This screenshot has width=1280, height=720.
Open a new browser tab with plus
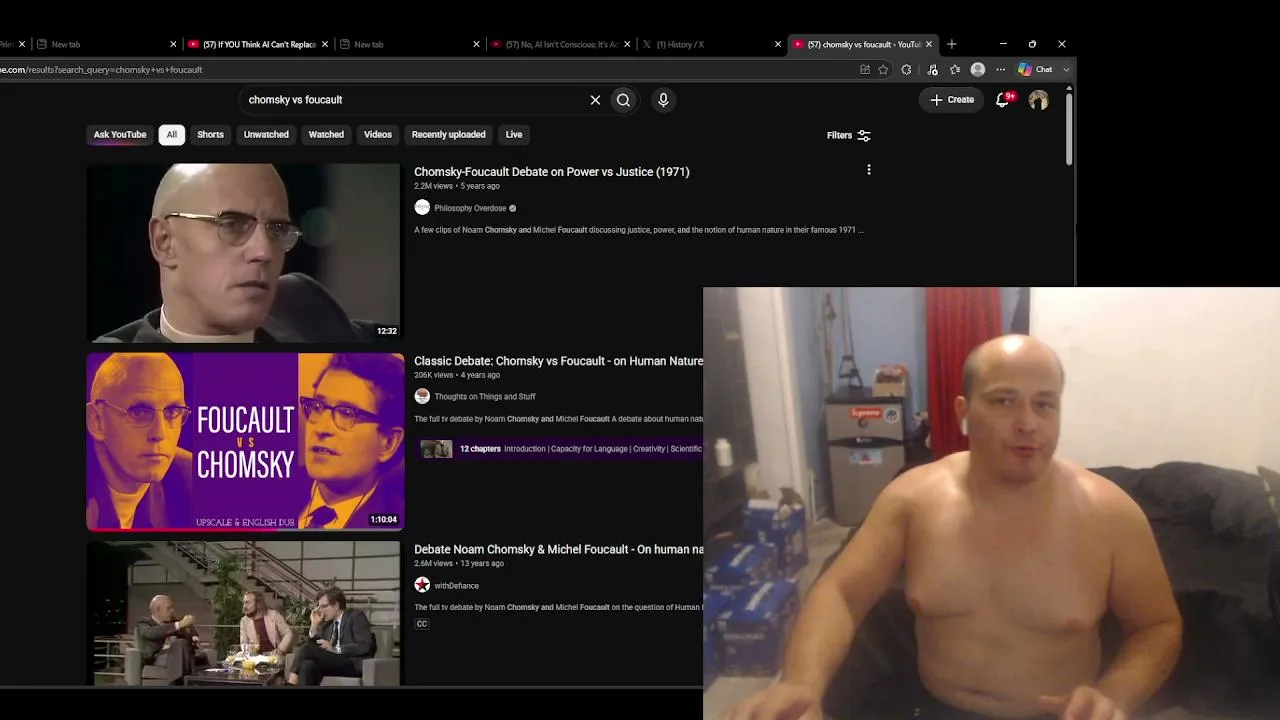[952, 44]
